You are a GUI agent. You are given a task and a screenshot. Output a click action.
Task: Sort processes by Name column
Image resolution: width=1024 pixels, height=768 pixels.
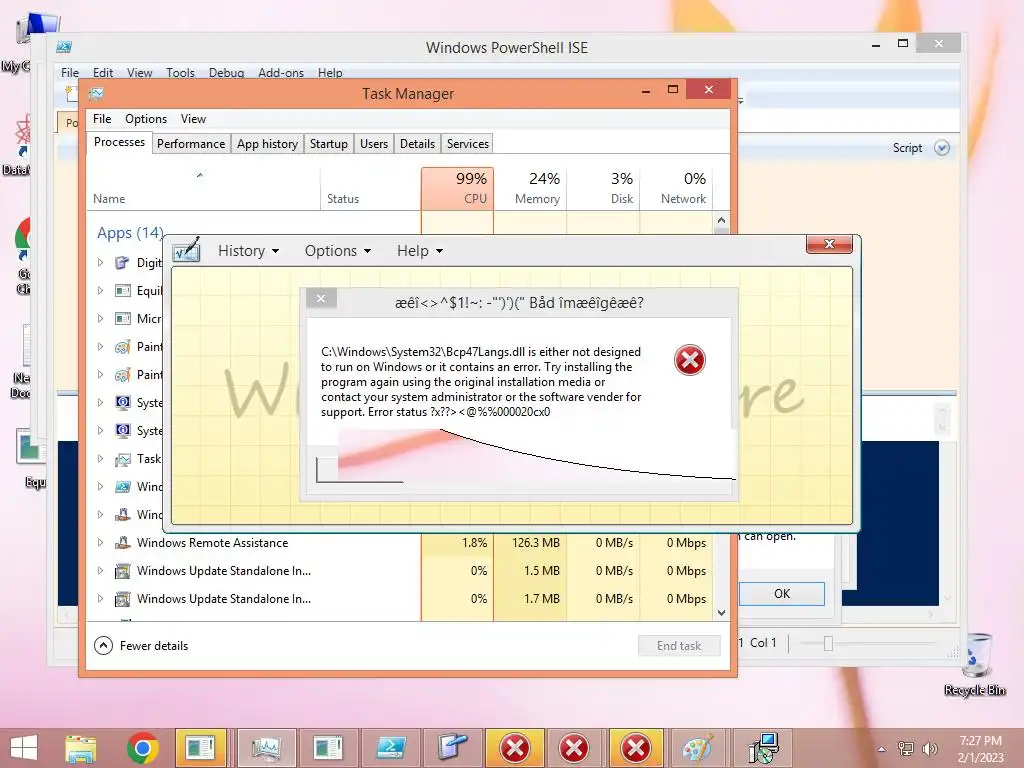tap(202, 188)
